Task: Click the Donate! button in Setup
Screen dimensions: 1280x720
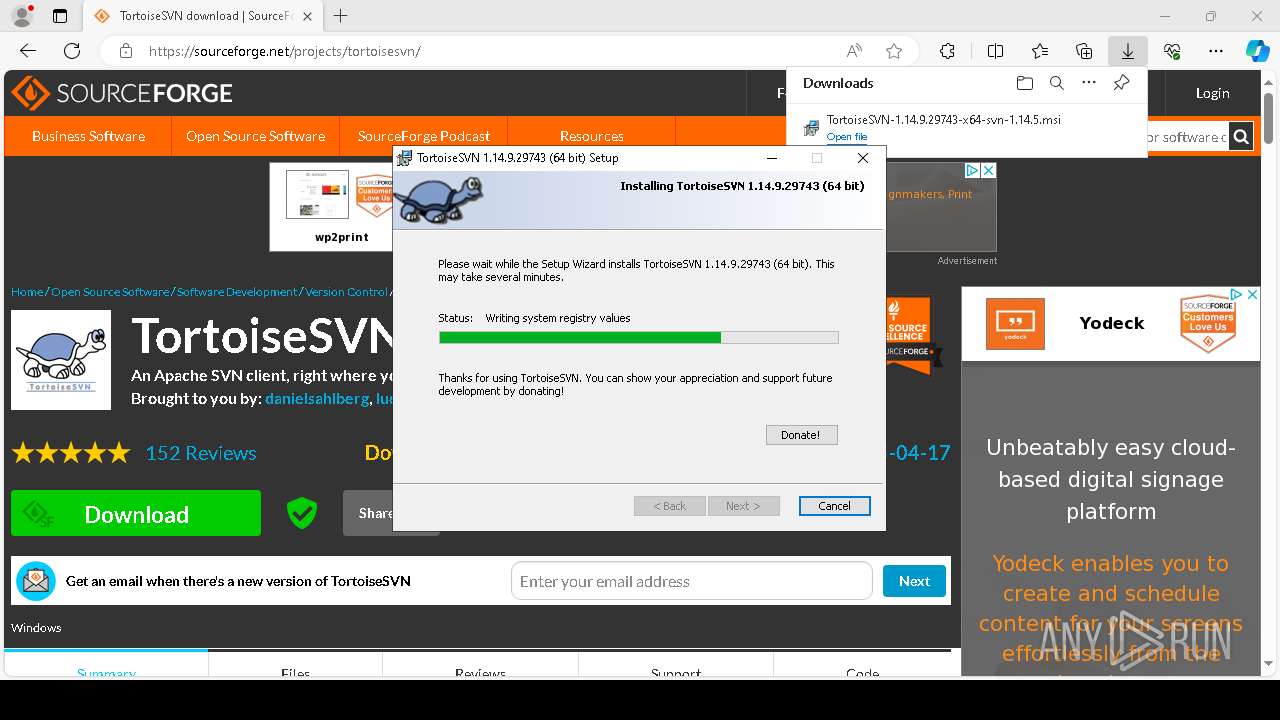Action: point(801,435)
